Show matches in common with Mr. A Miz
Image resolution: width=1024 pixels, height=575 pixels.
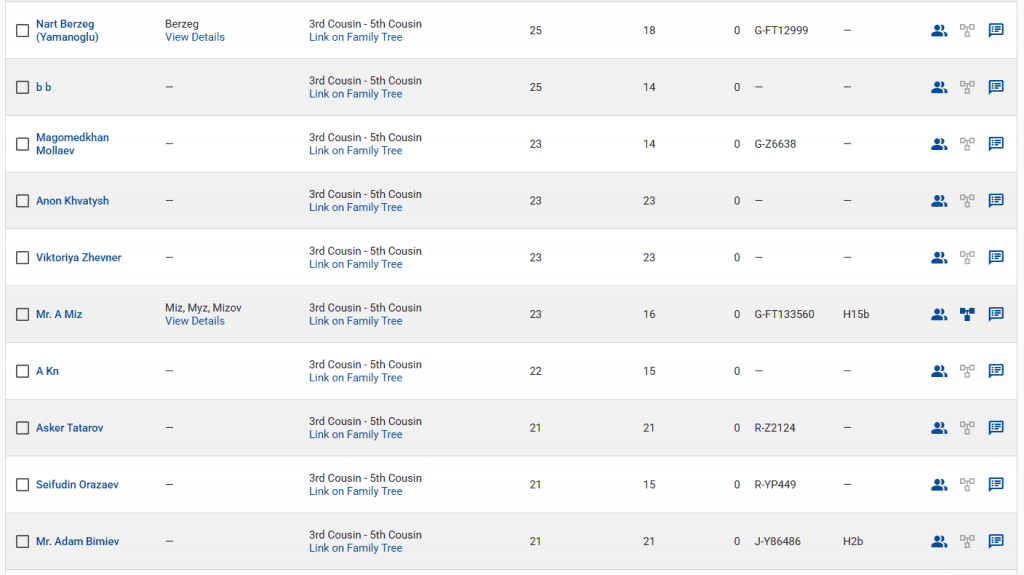point(938,314)
